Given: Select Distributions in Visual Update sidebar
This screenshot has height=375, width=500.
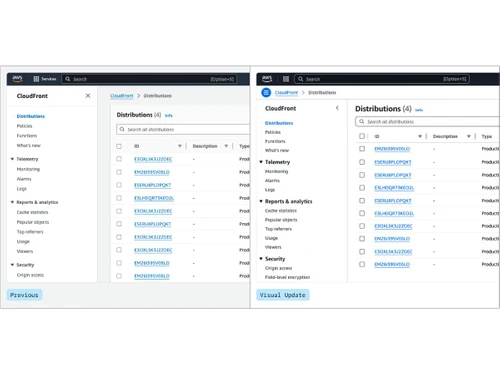Looking at the screenshot, I should [279, 123].
